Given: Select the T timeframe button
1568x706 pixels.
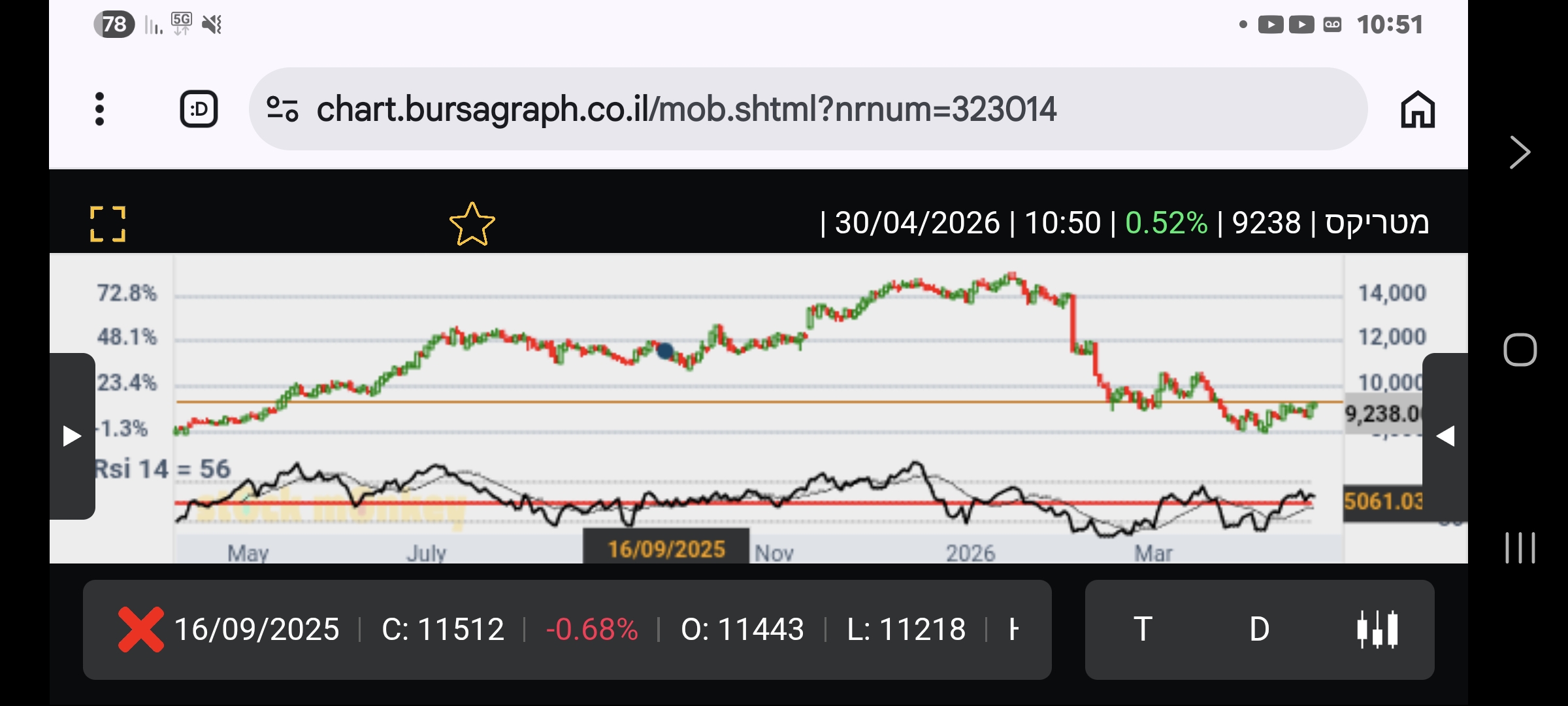Looking at the screenshot, I should pyautogui.click(x=1143, y=630).
